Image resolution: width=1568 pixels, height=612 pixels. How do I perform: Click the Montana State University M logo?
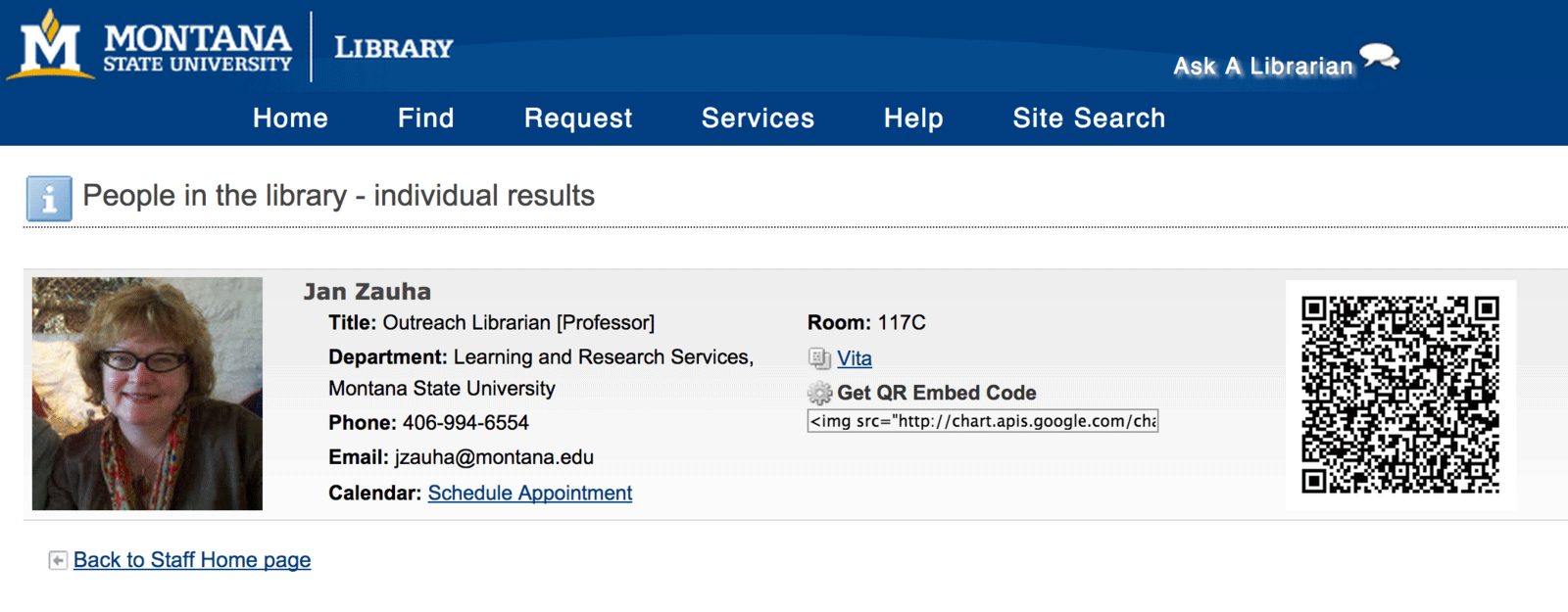click(x=51, y=45)
